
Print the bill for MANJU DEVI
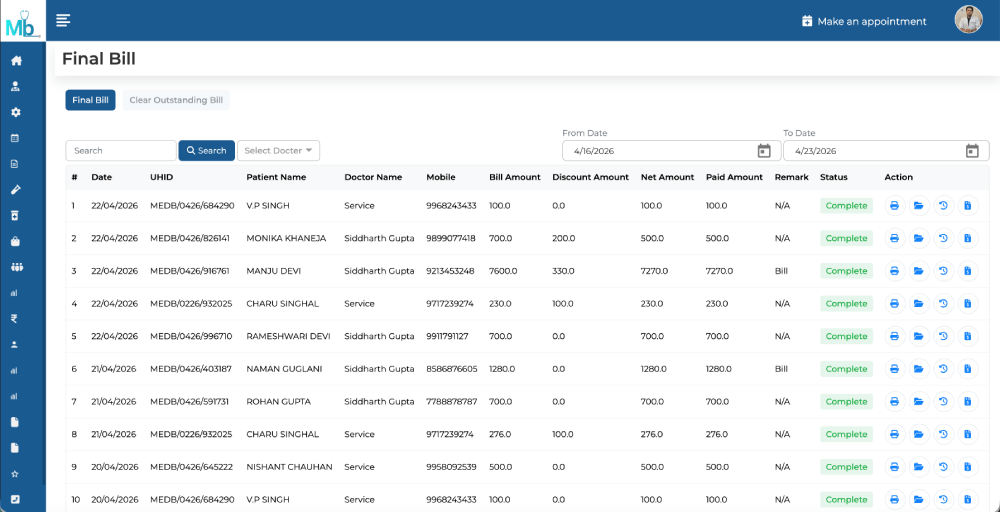point(894,271)
